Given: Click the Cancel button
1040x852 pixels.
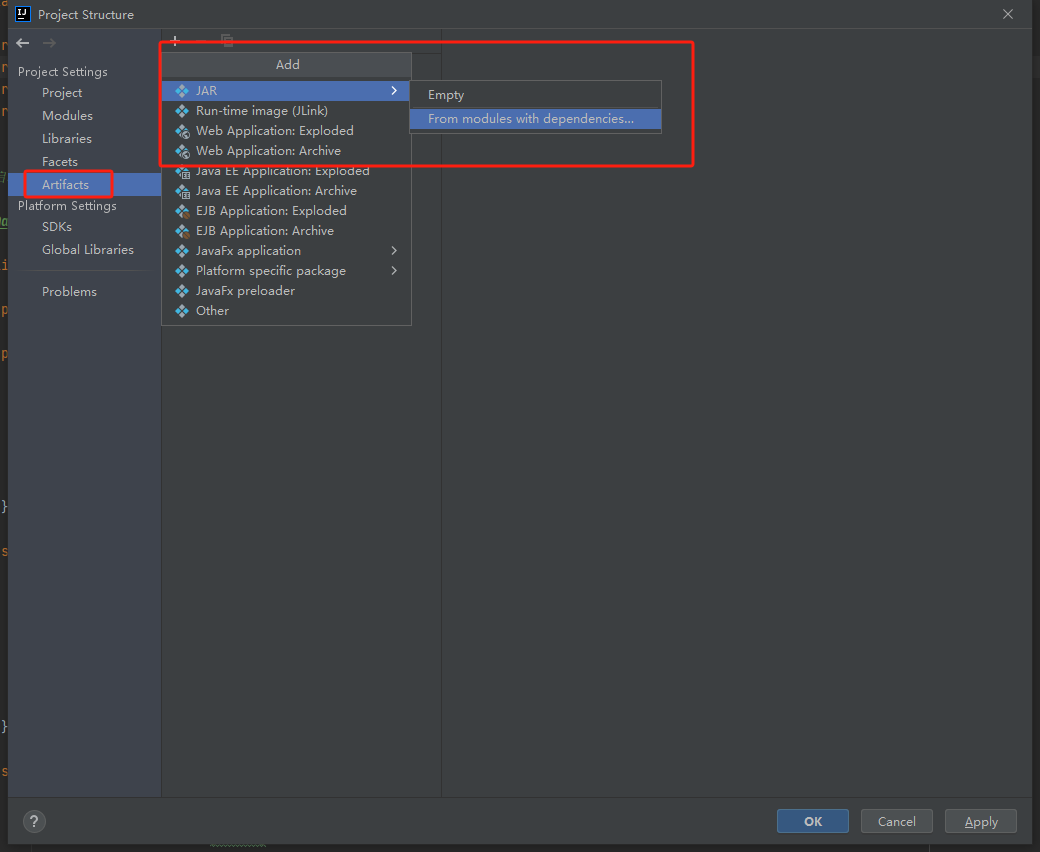Looking at the screenshot, I should 897,822.
